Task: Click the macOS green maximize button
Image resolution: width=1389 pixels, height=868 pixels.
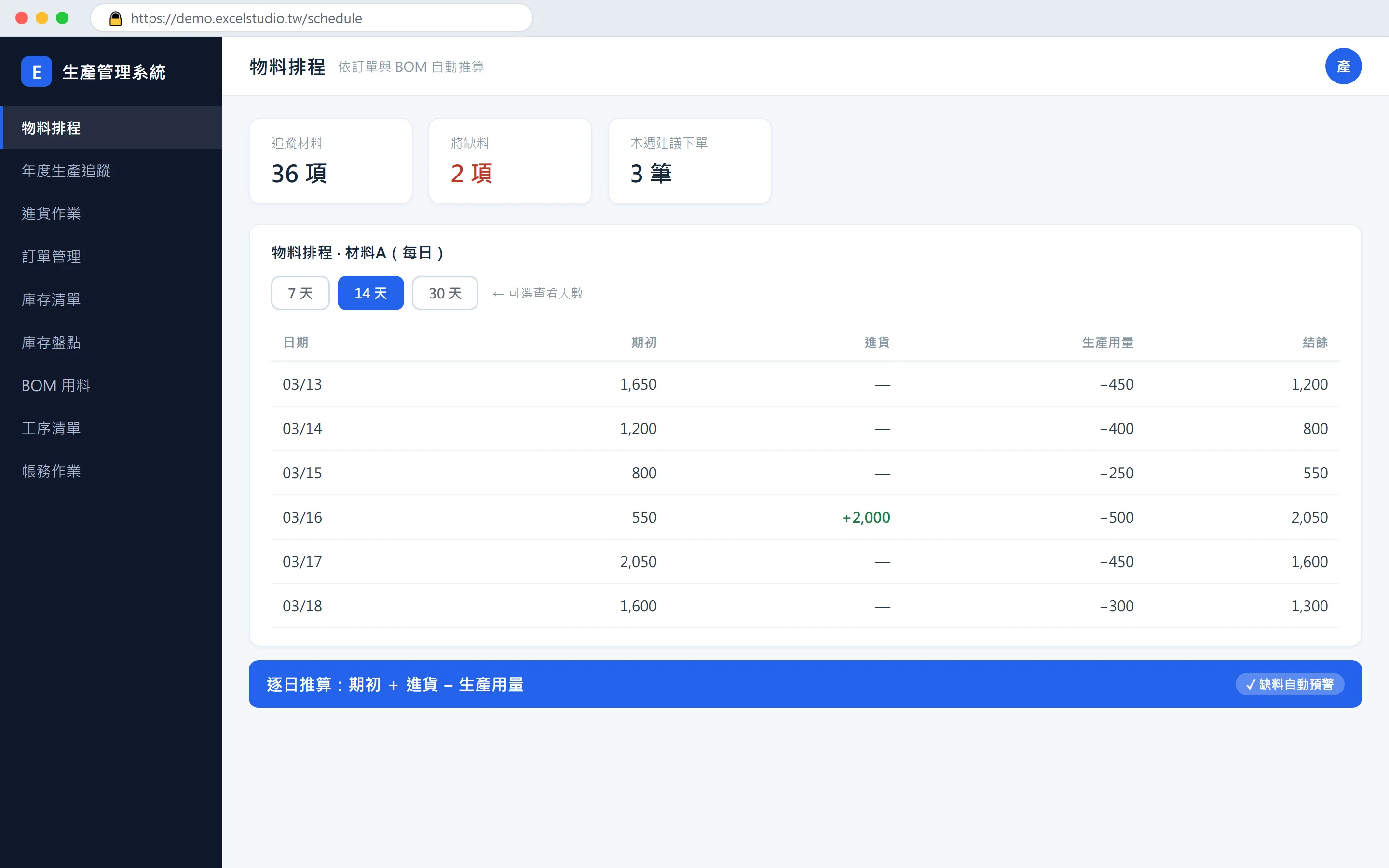Action: pos(62,18)
